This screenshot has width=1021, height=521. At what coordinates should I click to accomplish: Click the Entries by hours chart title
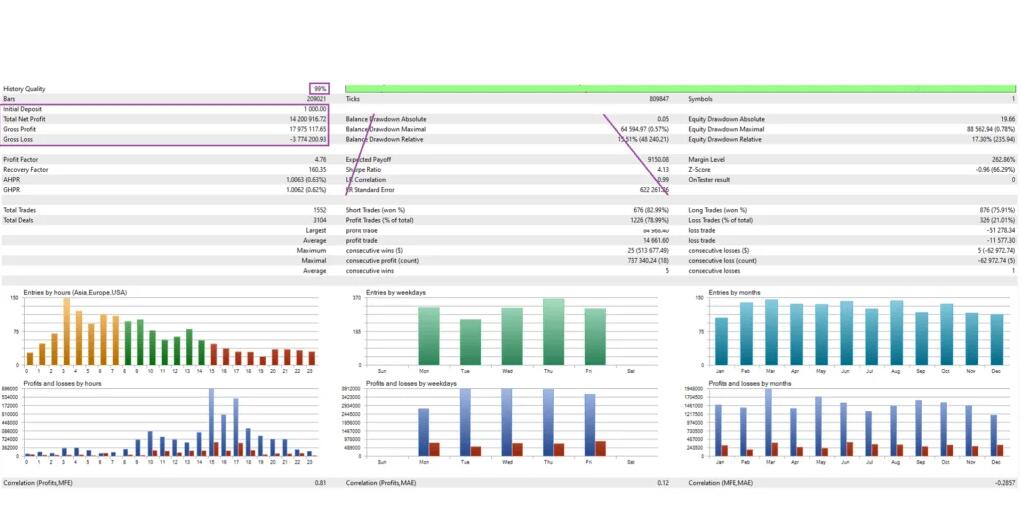tap(68, 292)
